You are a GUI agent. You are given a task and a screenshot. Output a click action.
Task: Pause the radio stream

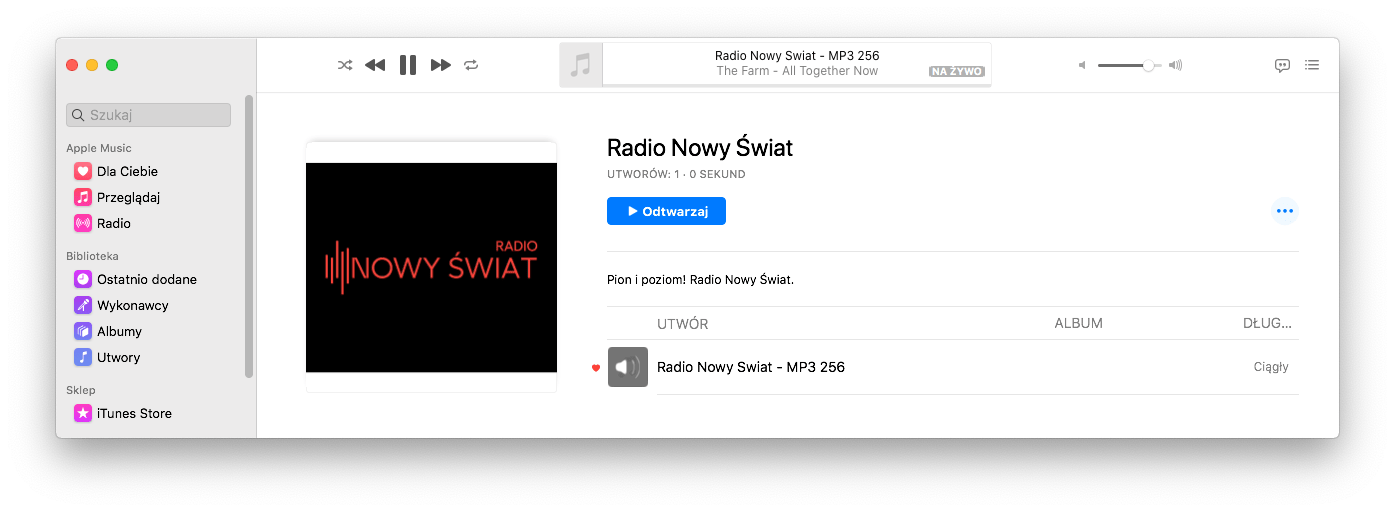tap(408, 65)
